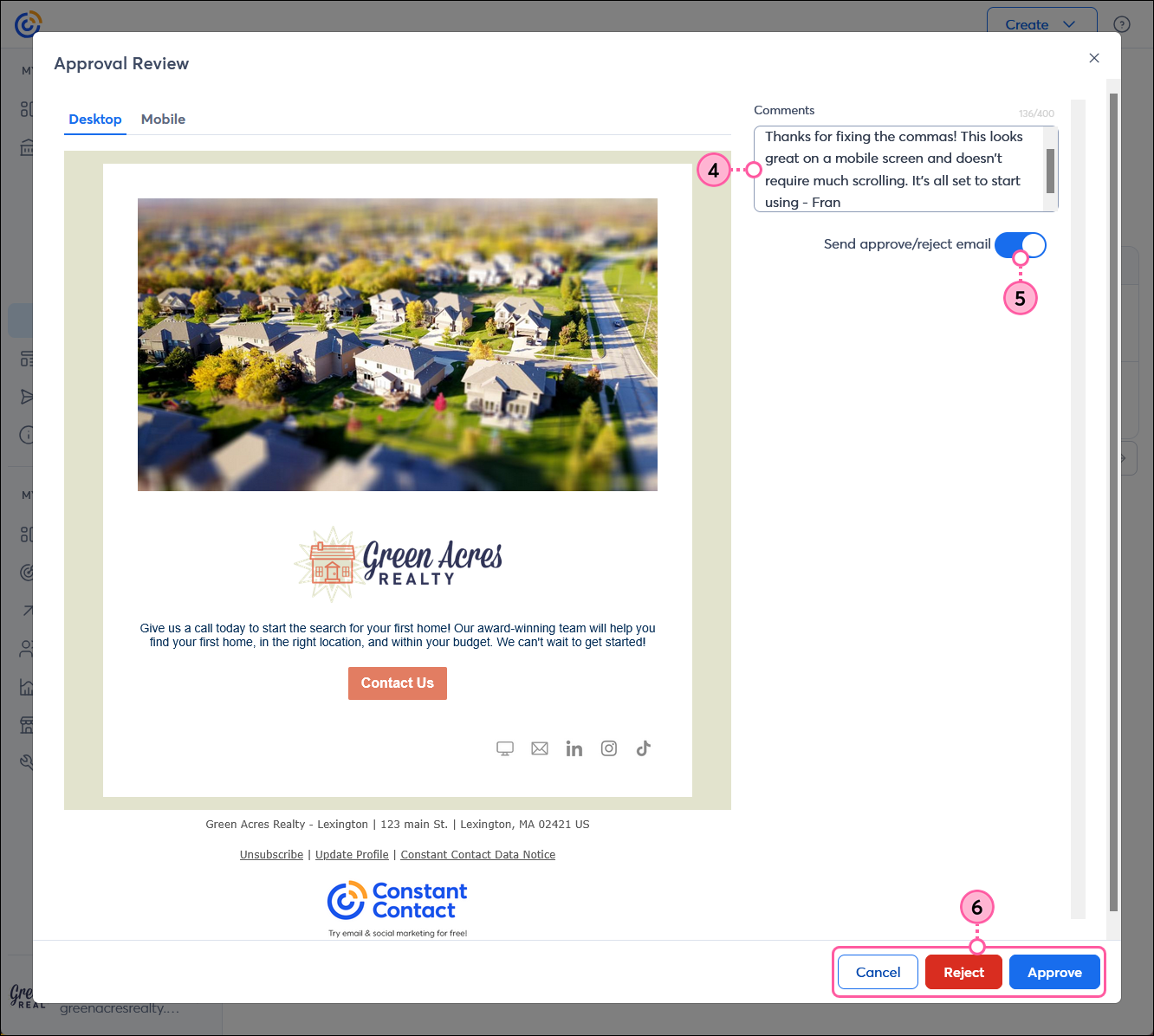Click the Constant Contact logo in the email footer
Screen dimensions: 1154x1036
click(x=396, y=901)
